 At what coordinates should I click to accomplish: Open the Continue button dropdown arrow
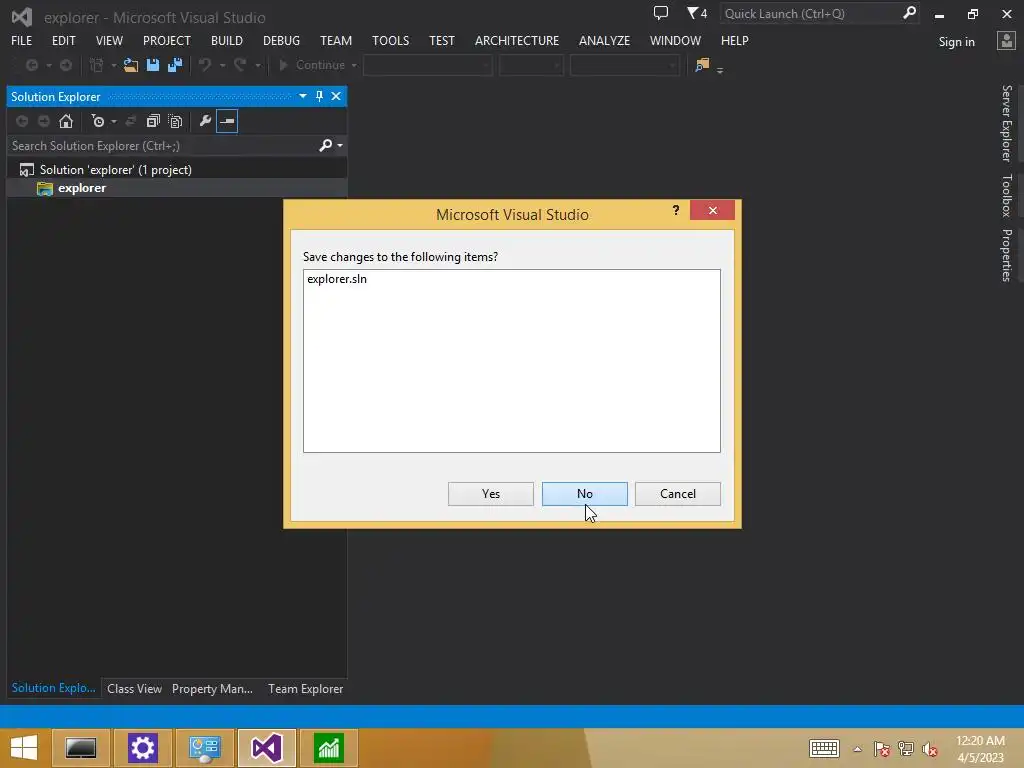pyautogui.click(x=354, y=65)
